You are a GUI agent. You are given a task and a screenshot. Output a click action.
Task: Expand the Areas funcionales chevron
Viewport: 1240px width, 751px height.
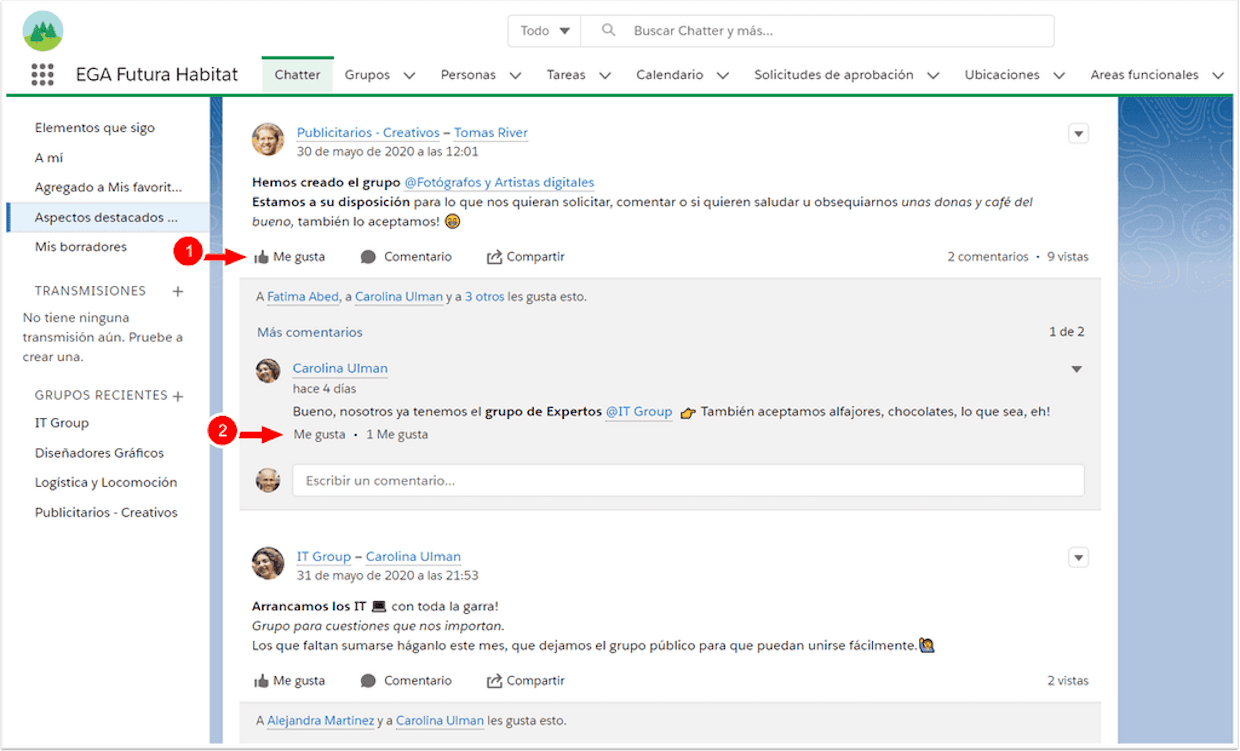coord(1218,75)
